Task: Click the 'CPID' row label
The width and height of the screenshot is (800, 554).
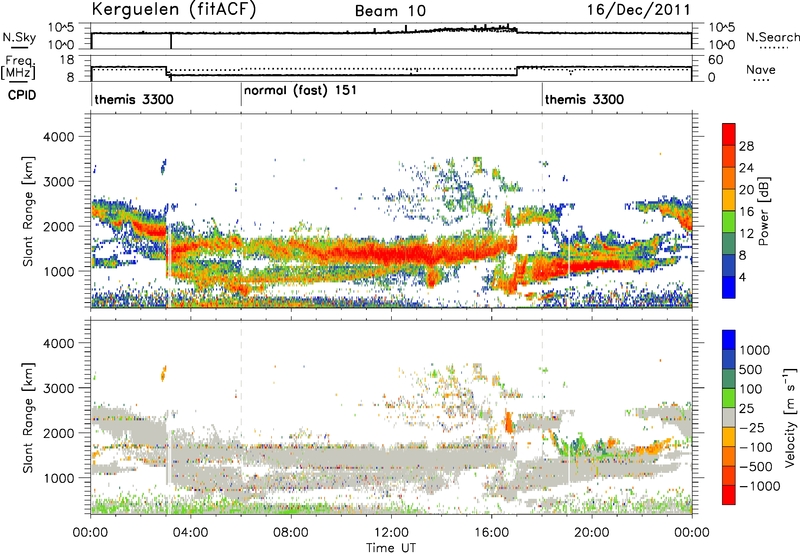Action: pos(22,95)
